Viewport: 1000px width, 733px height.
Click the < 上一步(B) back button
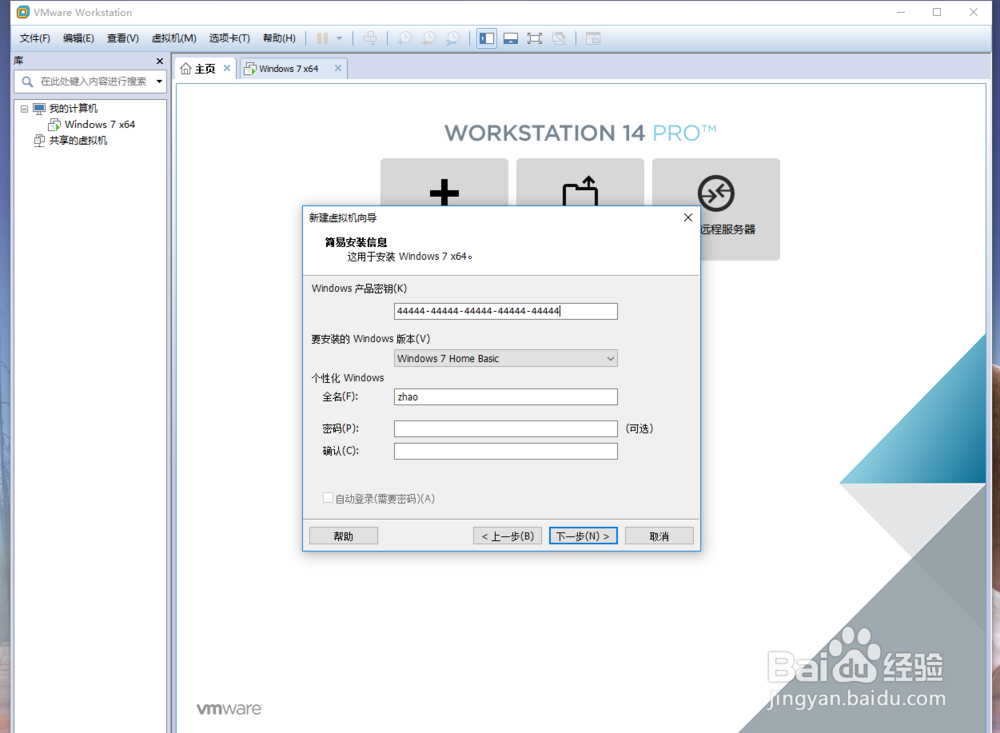tap(508, 536)
